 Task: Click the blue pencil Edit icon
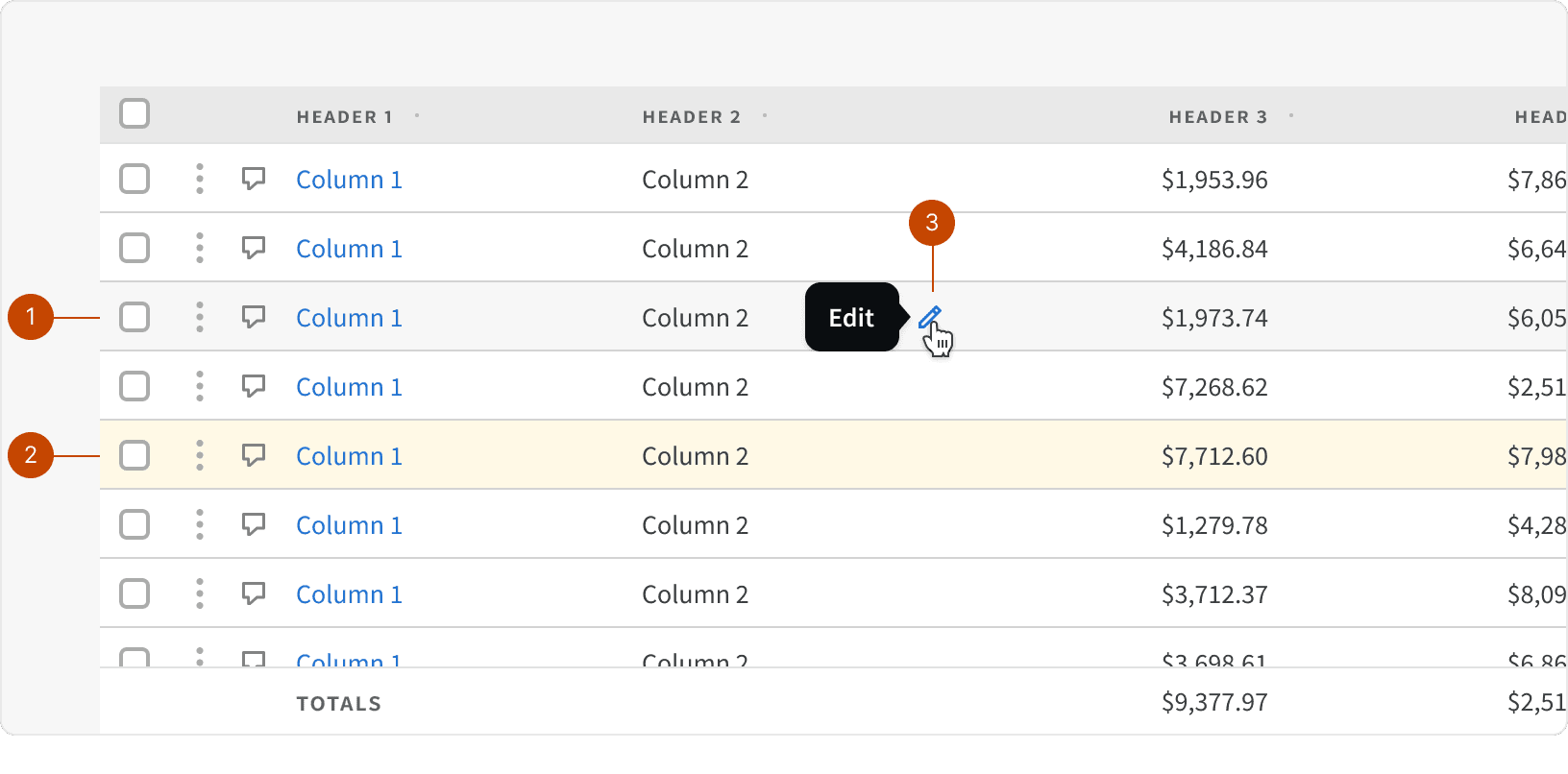[929, 317]
